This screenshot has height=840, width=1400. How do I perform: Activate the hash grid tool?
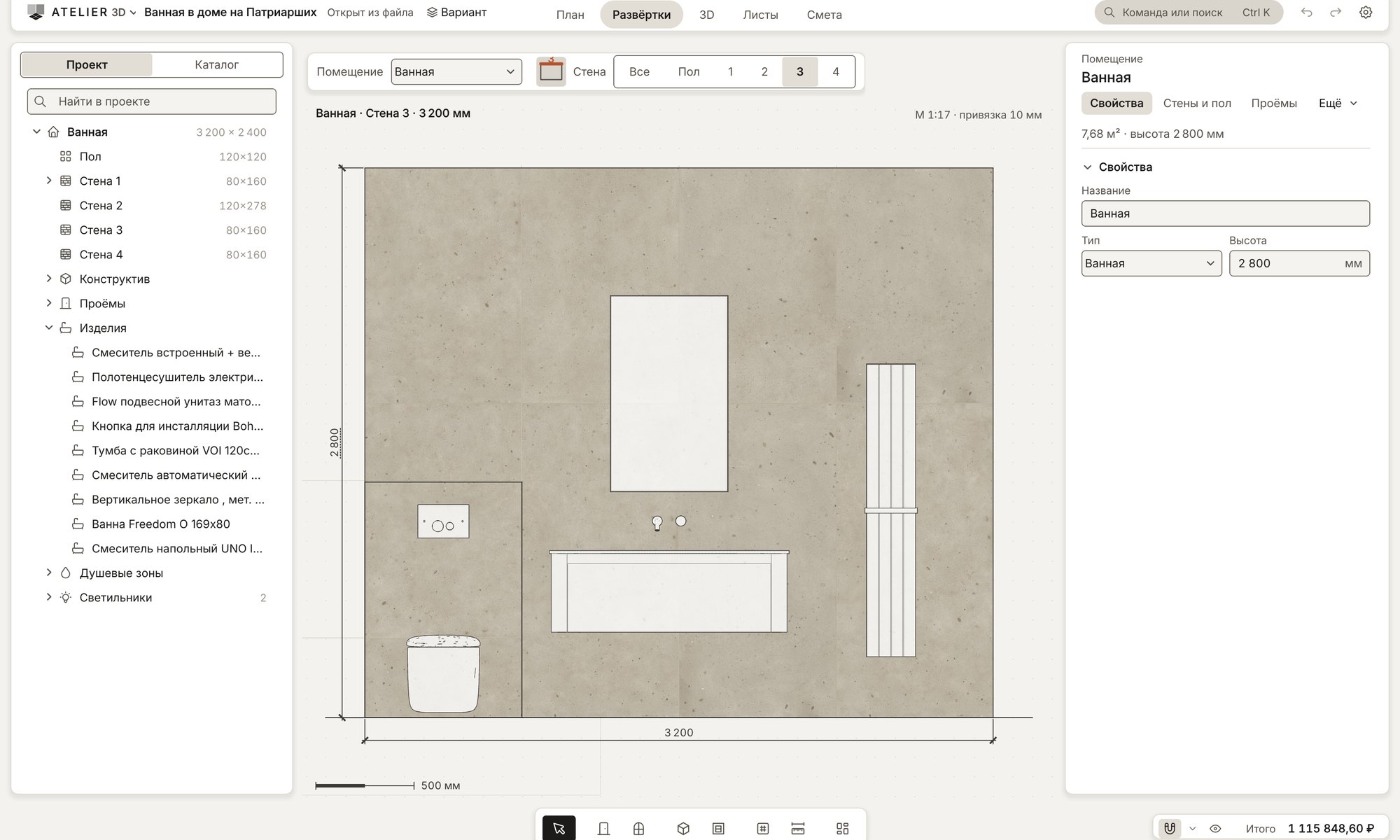click(x=763, y=828)
